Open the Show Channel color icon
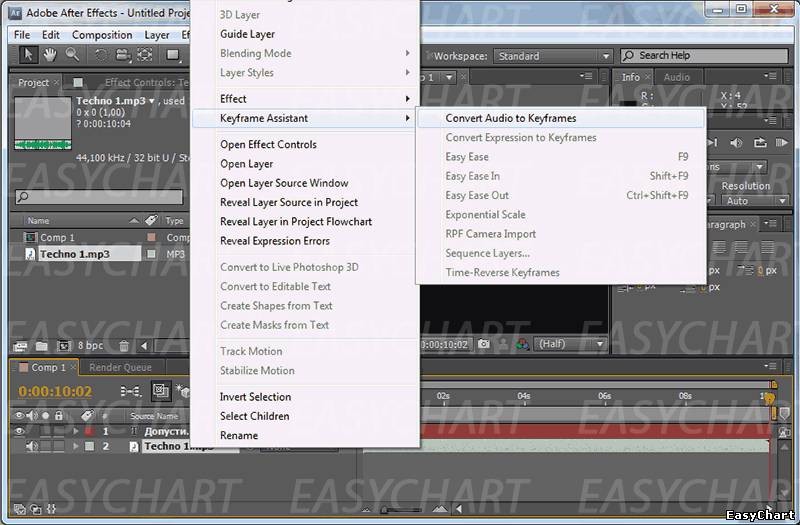Screen dimensions: 800x525 pyautogui.click(x=522, y=344)
